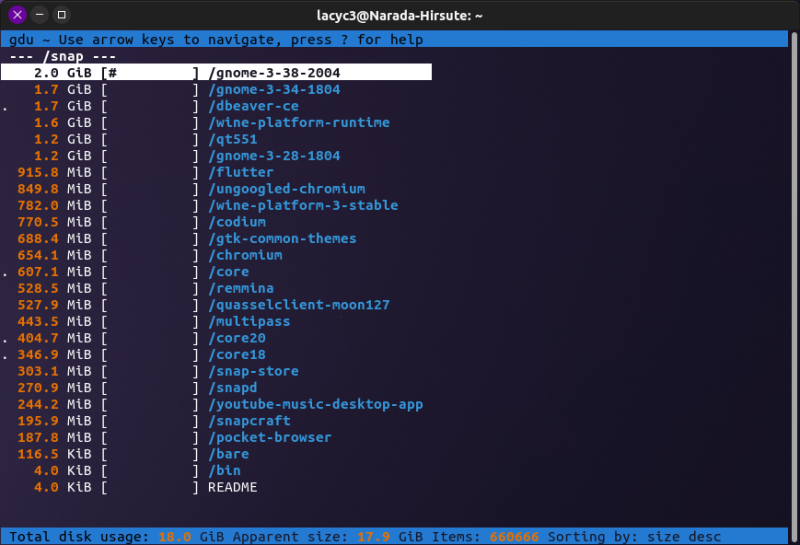This screenshot has width=800, height=545.
Task: Select the /bare directory
Action: [229, 454]
